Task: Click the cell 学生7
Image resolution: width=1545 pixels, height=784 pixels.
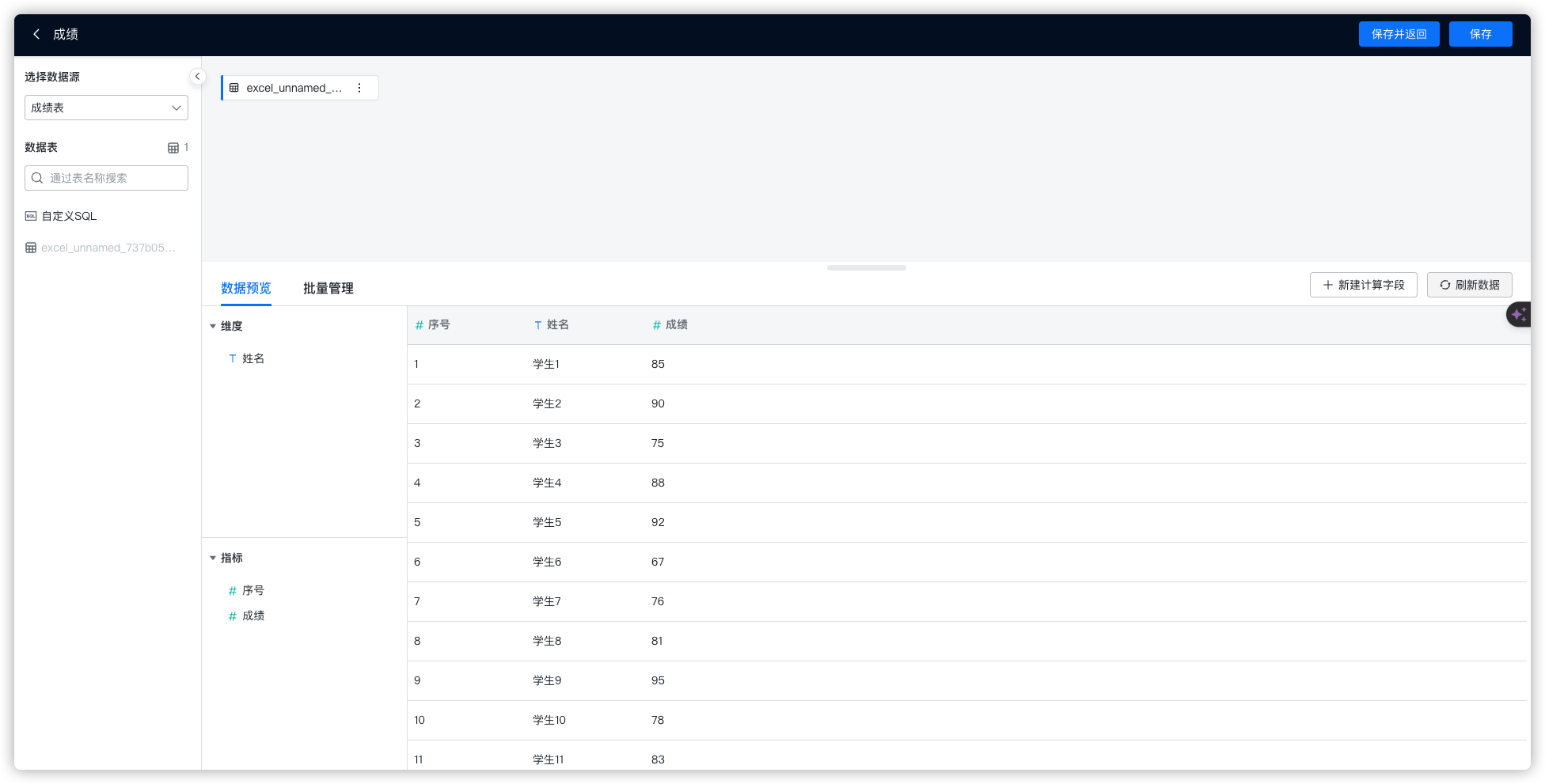Action: point(547,601)
